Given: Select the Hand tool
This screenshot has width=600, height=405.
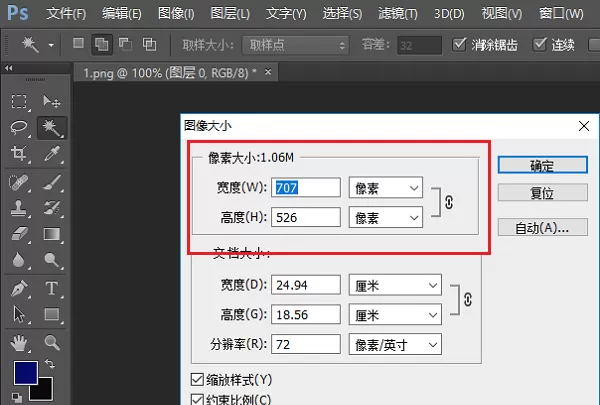Looking at the screenshot, I should coord(18,343).
